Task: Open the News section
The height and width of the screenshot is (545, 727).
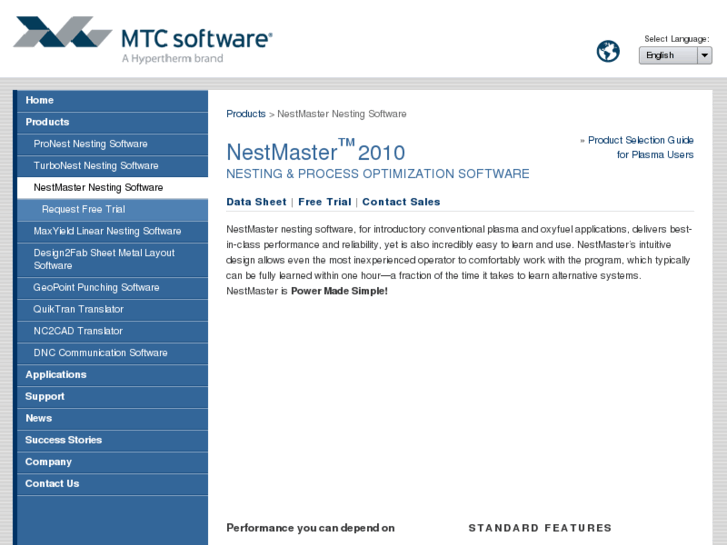Action: click(112, 418)
